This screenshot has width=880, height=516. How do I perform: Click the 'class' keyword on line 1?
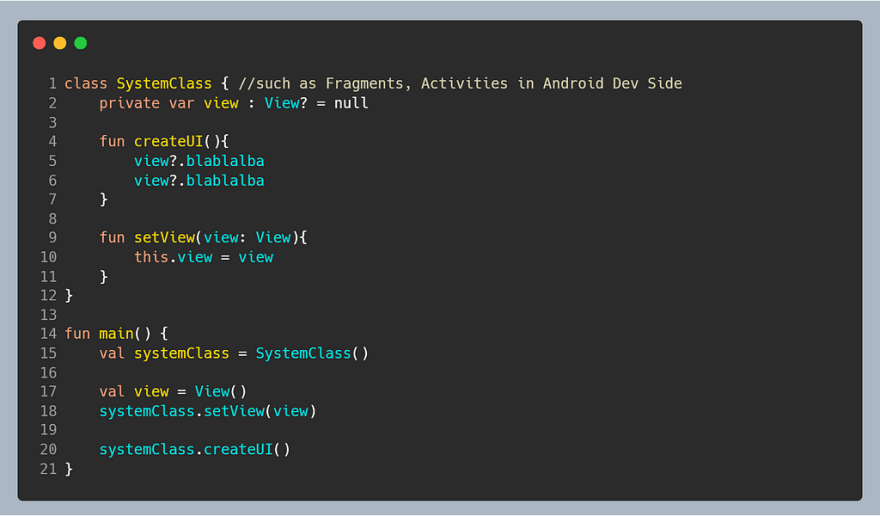coord(86,84)
